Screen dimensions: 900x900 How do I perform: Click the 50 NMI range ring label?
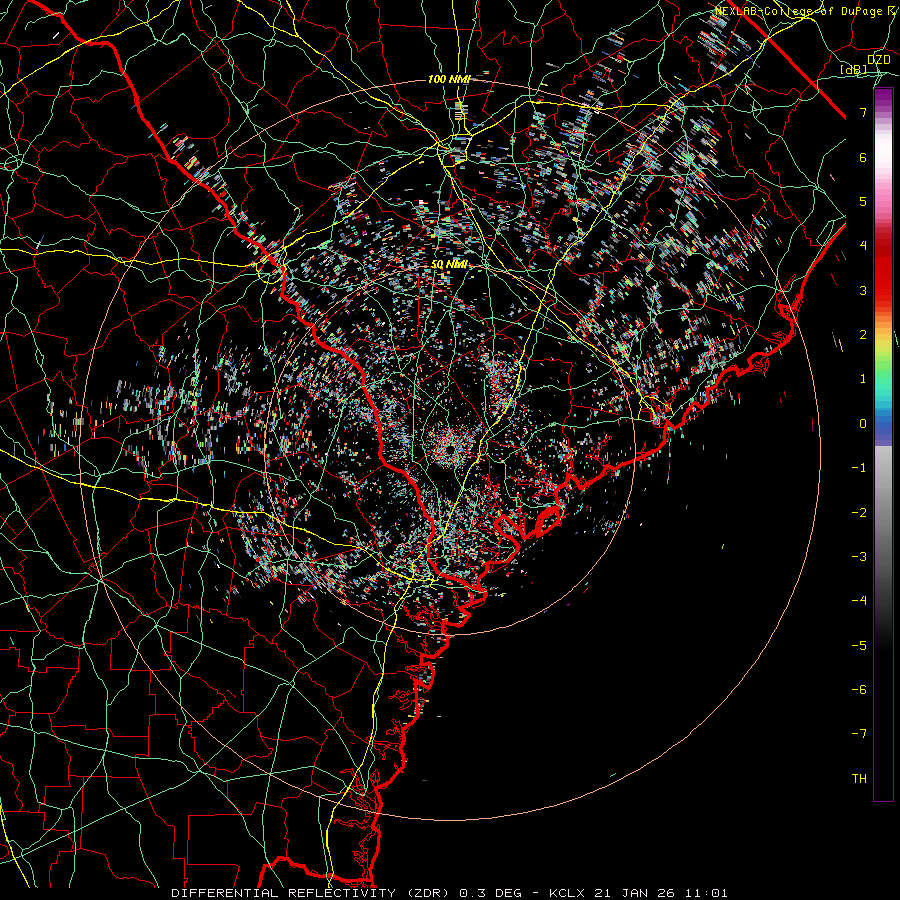pos(449,265)
